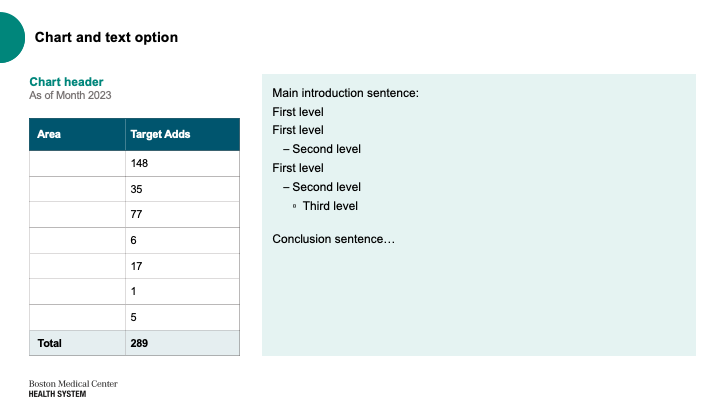This screenshot has height=405, width=720.
Task: Click the cell with value 77
Action: click(x=182, y=214)
